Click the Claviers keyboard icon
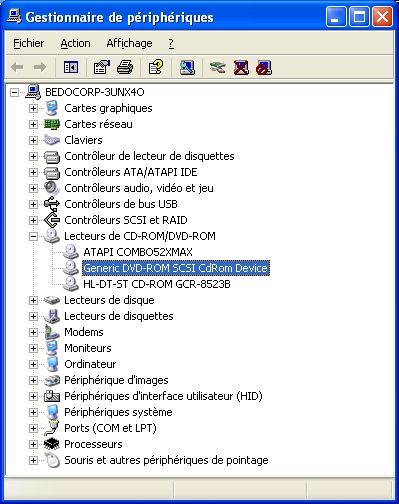 52,140
